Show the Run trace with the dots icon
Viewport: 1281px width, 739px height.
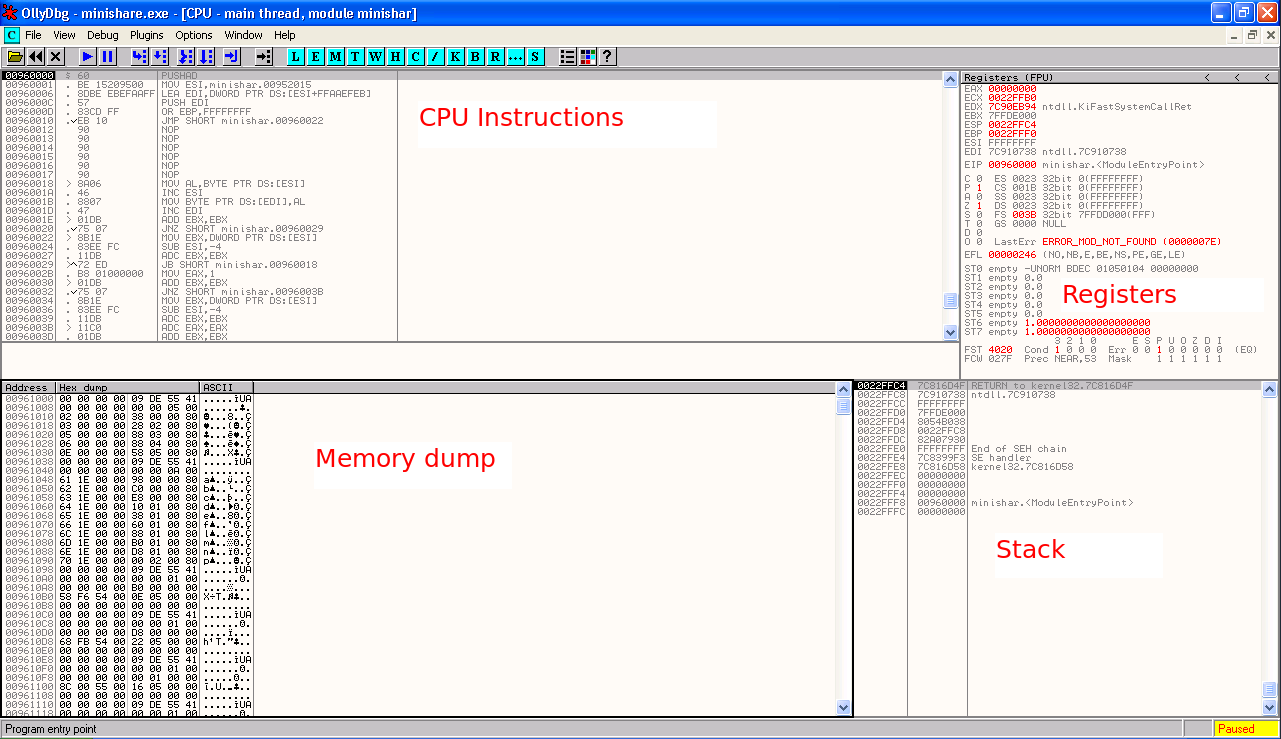pos(516,57)
